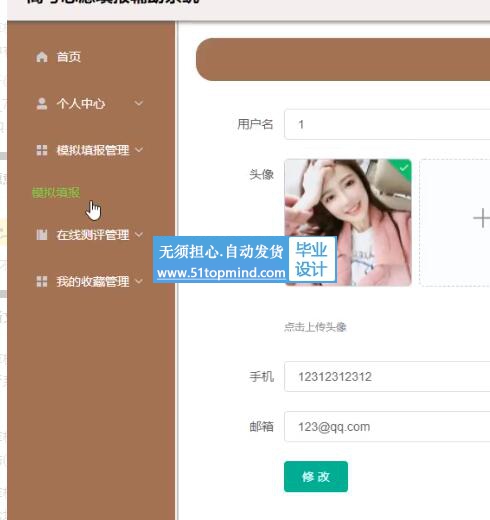Focus the 邮箱 email field
490x520 pixels.
tap(387, 427)
